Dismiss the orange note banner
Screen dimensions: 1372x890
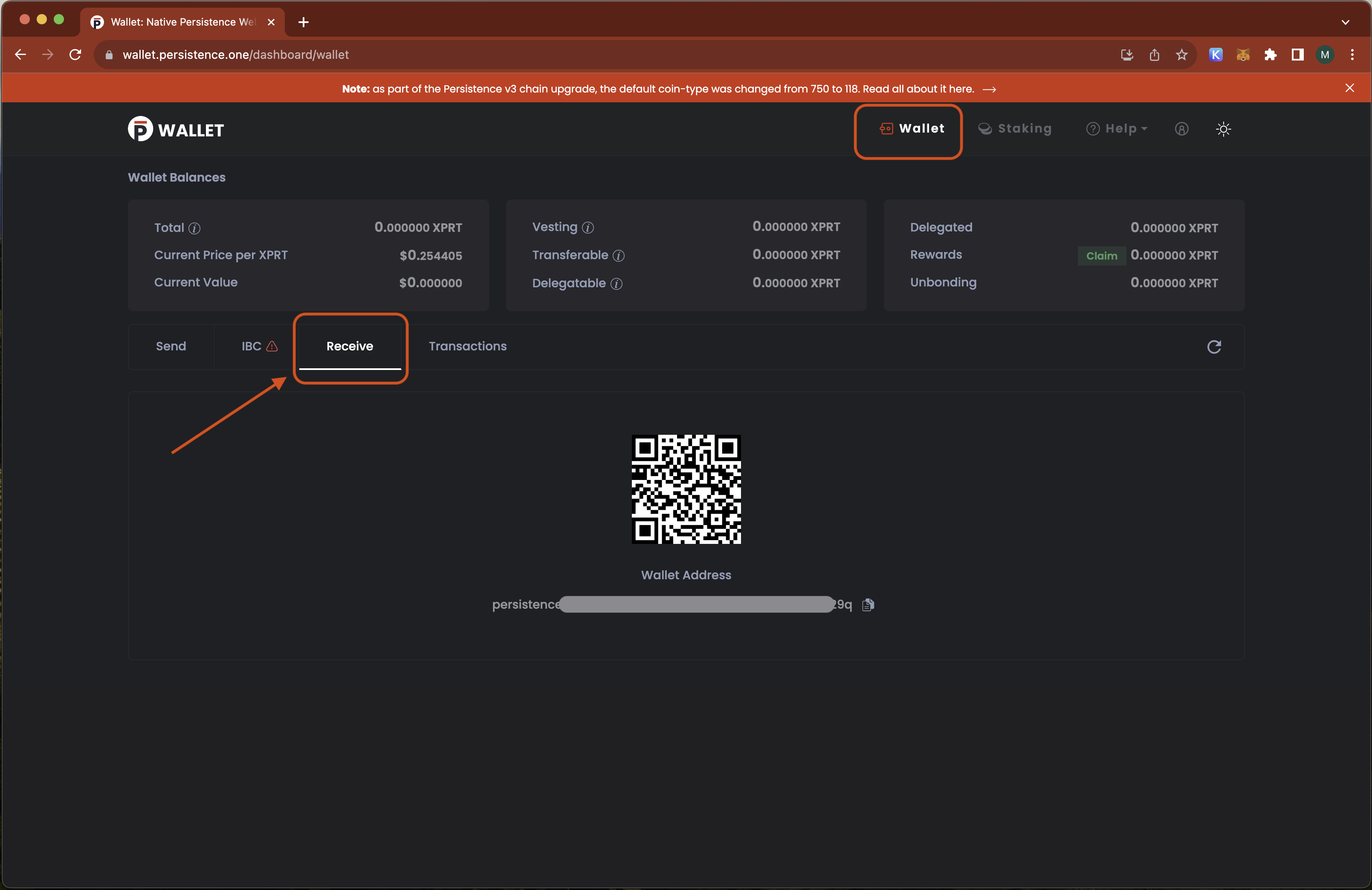[x=1349, y=88]
